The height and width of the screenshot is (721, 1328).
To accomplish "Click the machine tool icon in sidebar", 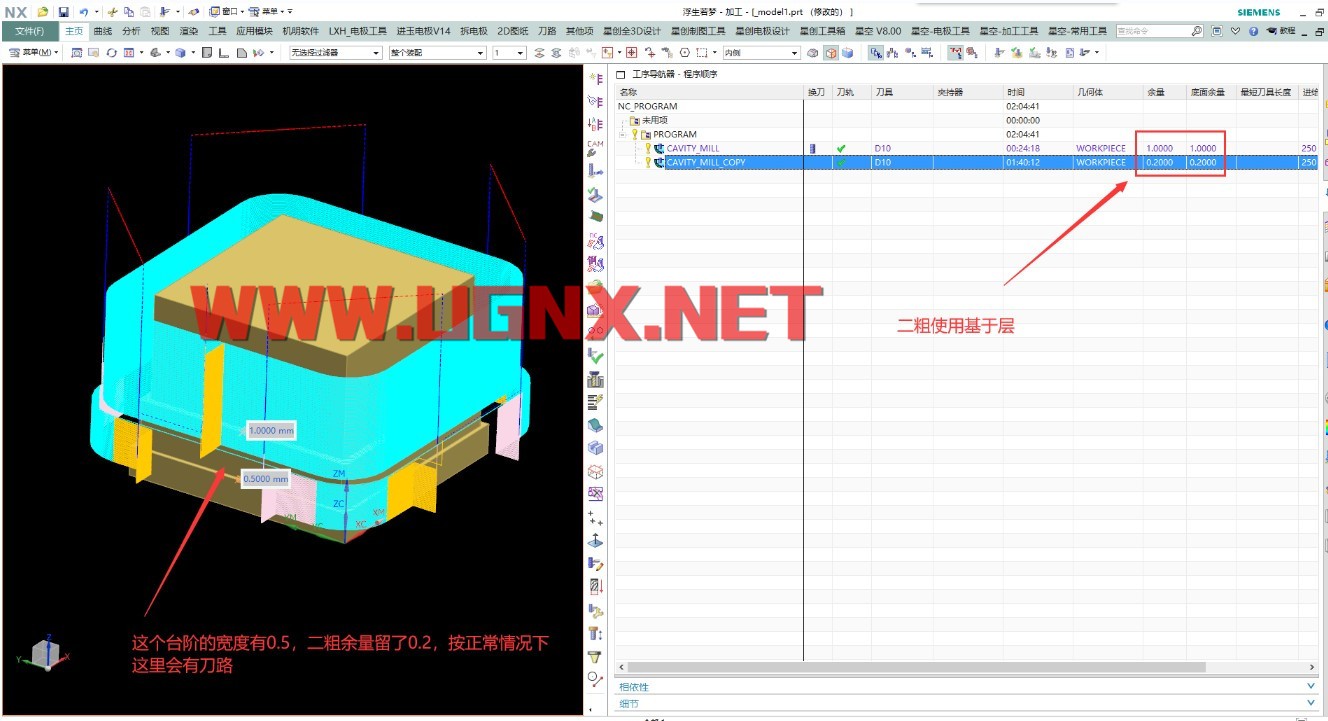I will click(596, 380).
